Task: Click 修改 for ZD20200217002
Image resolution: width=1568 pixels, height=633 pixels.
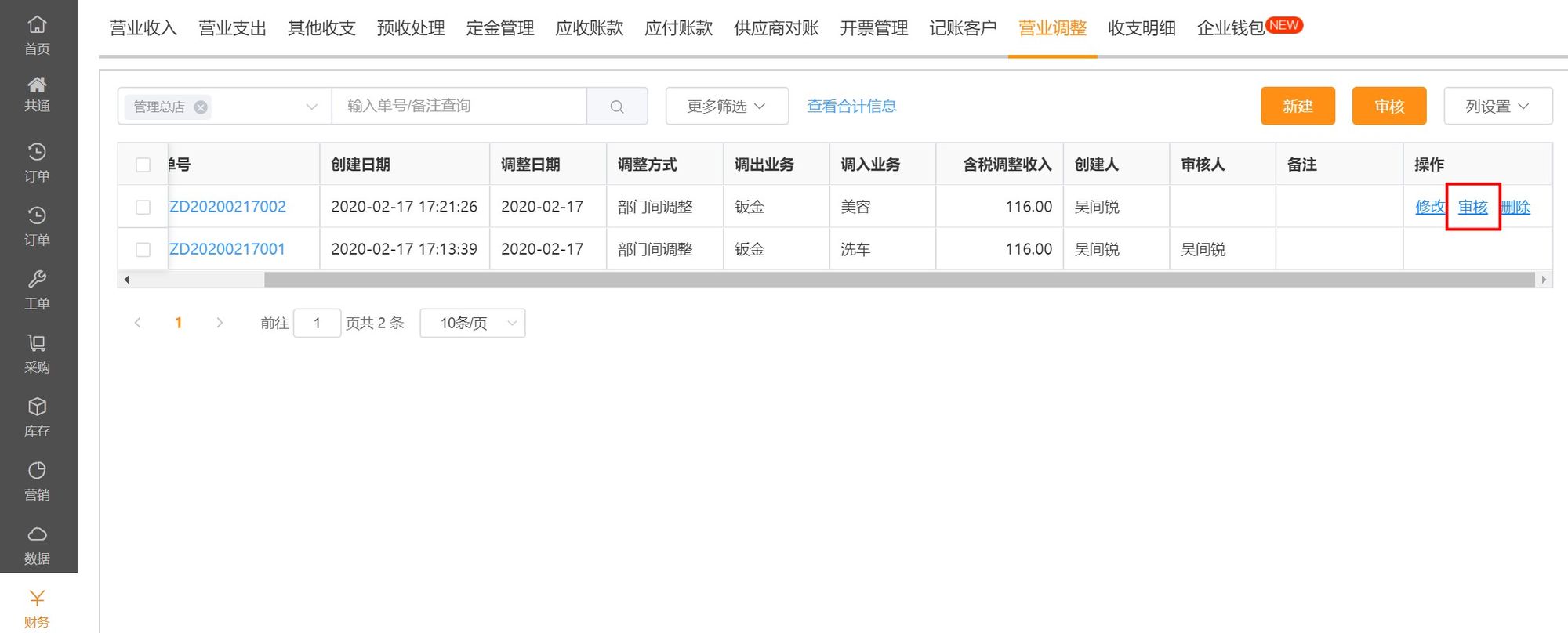Action: 1430,207
